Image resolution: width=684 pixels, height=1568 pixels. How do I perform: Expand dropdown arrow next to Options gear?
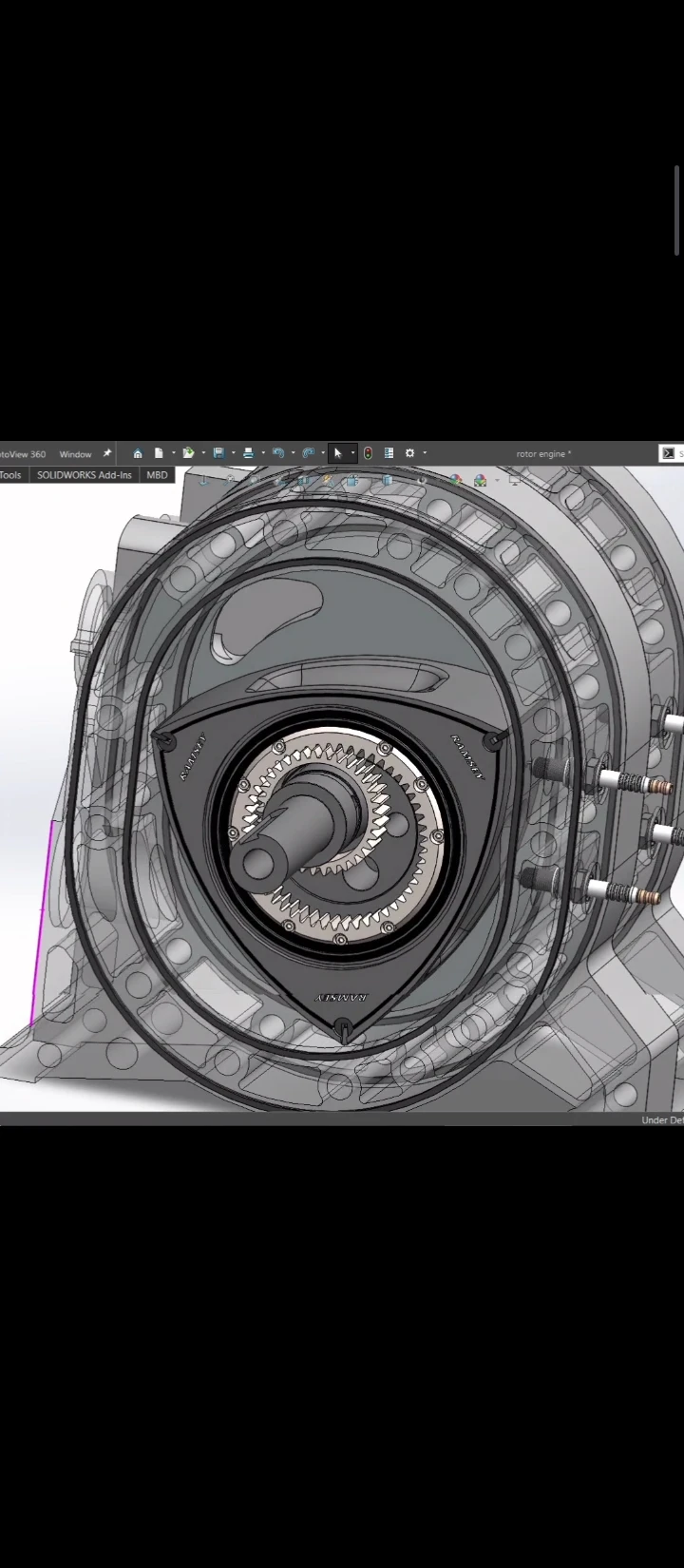(x=425, y=453)
